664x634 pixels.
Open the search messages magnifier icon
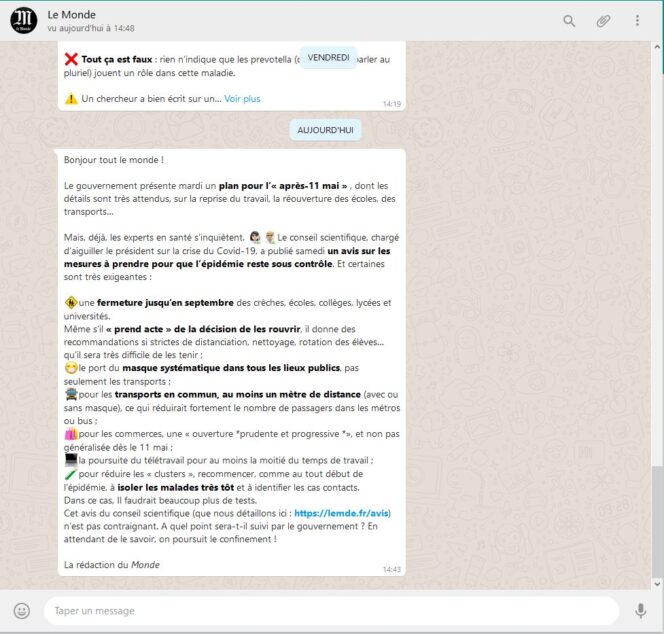click(569, 20)
